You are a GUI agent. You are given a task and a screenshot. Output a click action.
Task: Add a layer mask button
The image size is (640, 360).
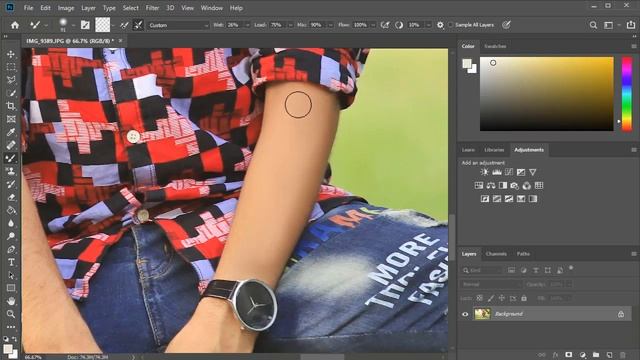click(x=569, y=355)
